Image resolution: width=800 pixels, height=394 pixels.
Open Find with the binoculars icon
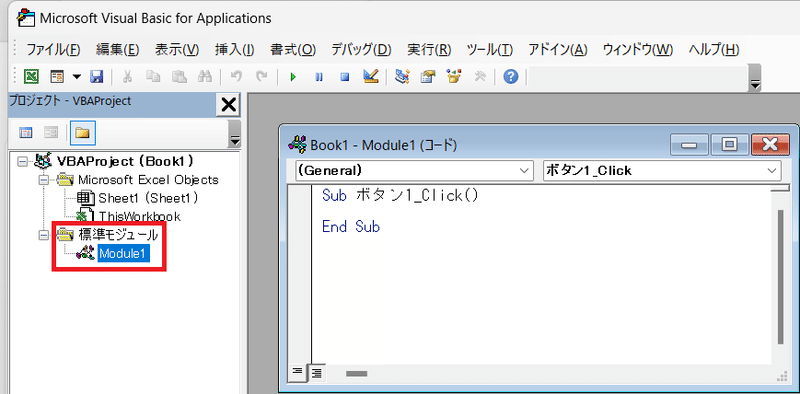205,77
